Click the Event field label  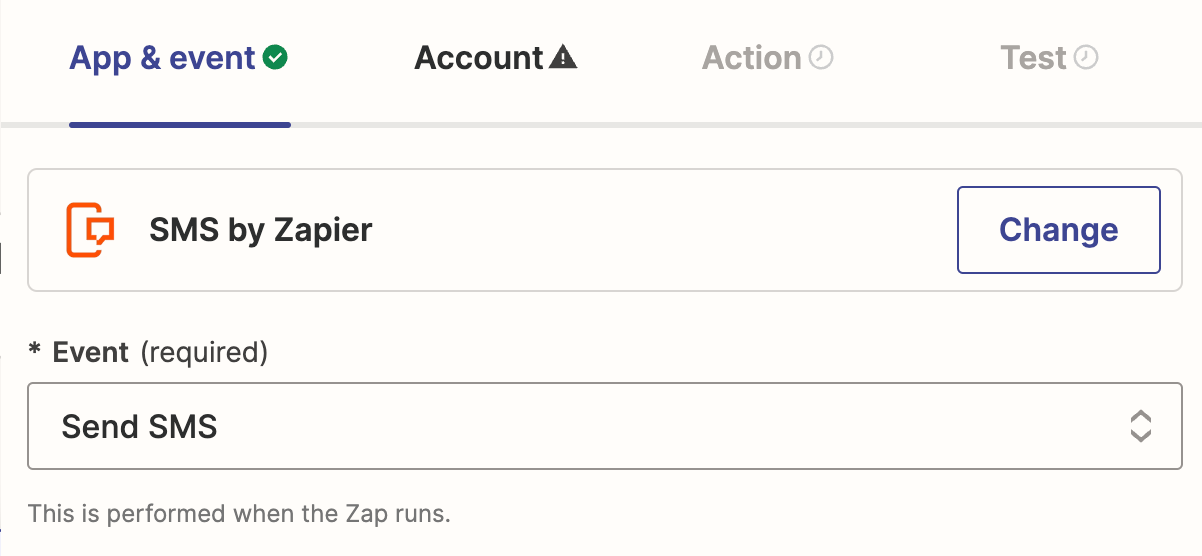pyautogui.click(x=91, y=352)
